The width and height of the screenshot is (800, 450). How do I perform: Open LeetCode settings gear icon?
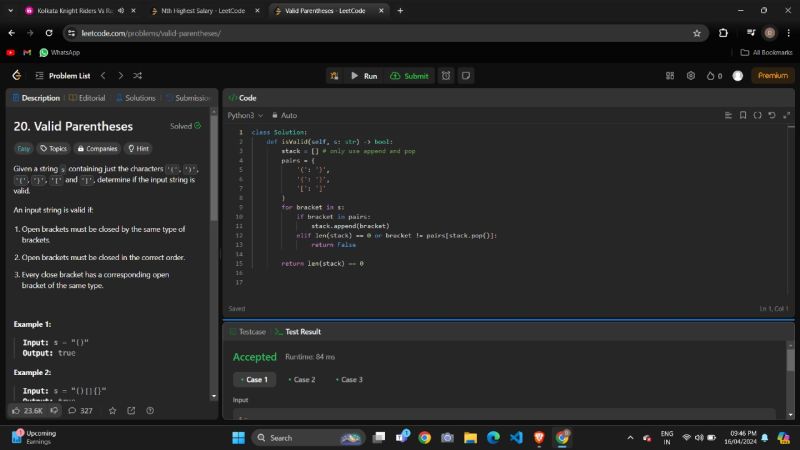pyautogui.click(x=690, y=75)
